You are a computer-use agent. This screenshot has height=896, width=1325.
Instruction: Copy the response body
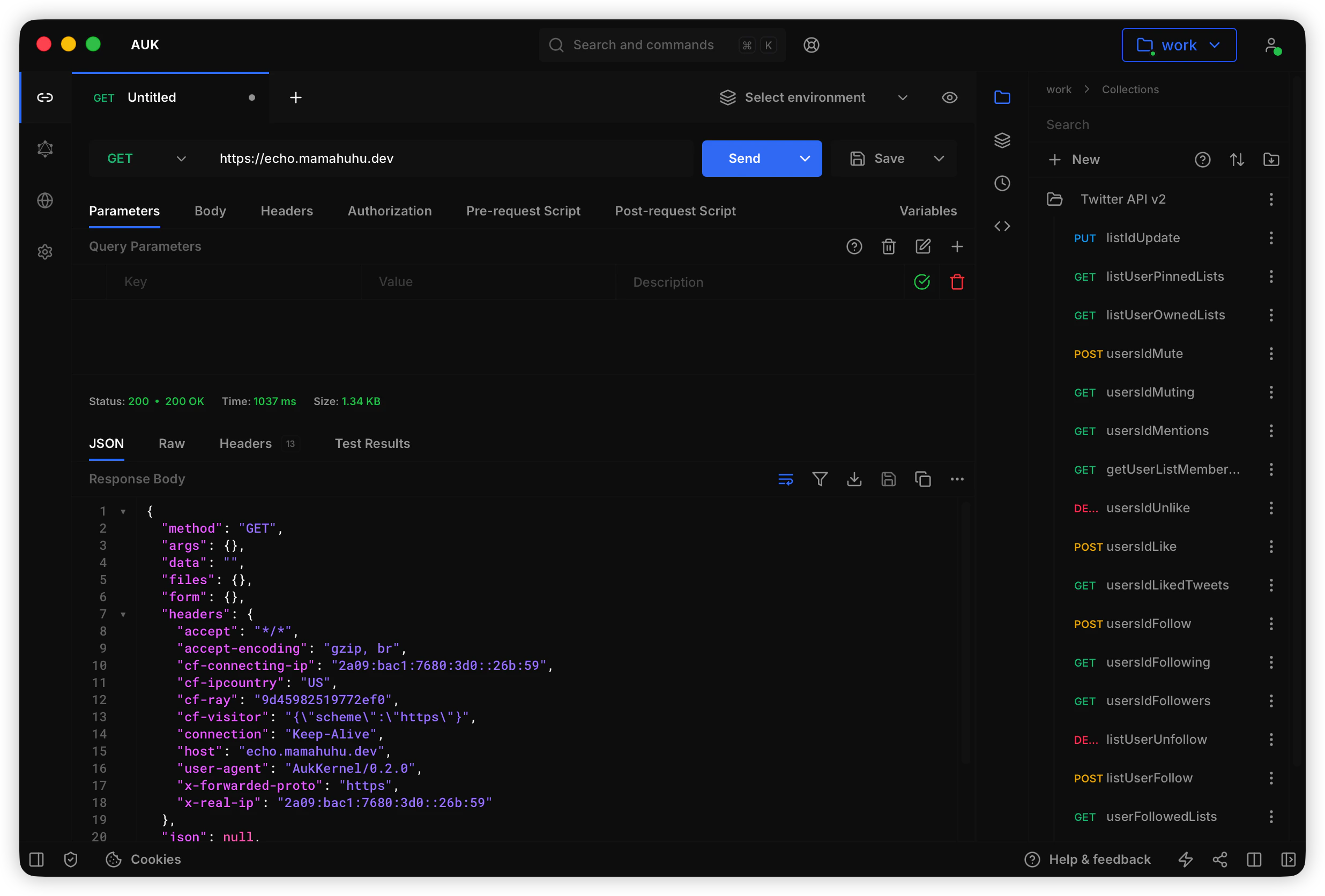922,479
